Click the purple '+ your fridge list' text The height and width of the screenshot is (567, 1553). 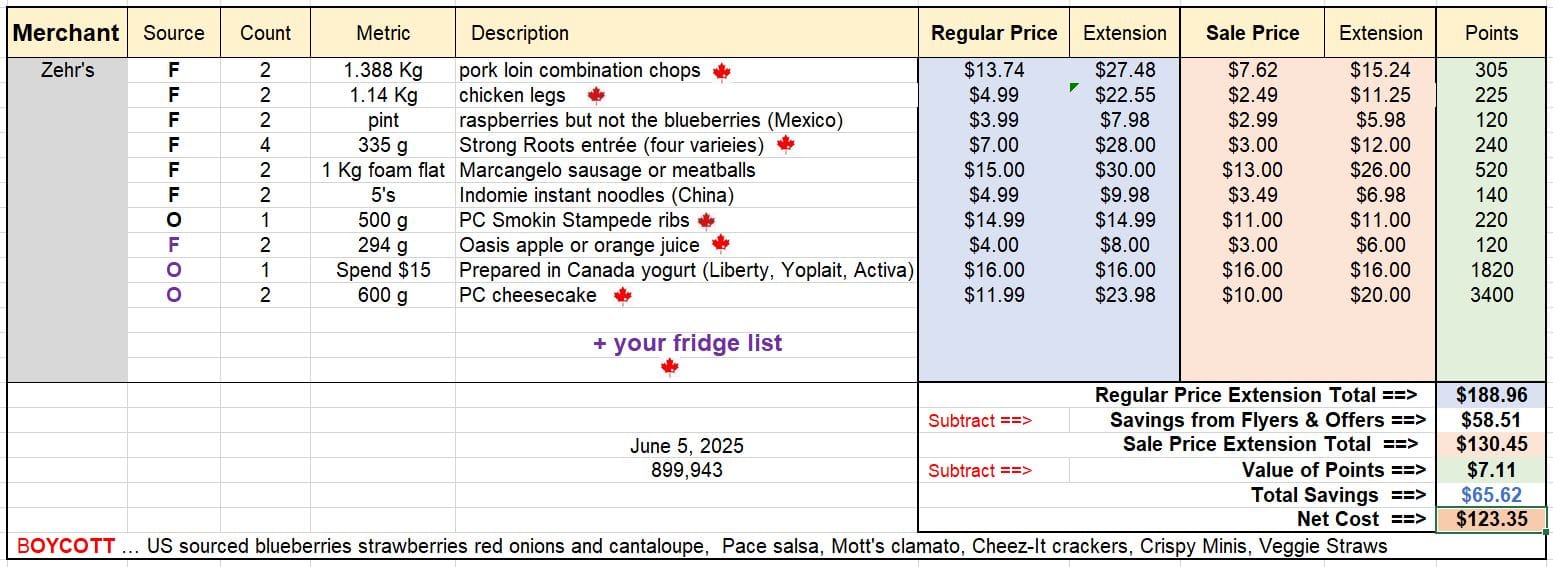pyautogui.click(x=687, y=343)
